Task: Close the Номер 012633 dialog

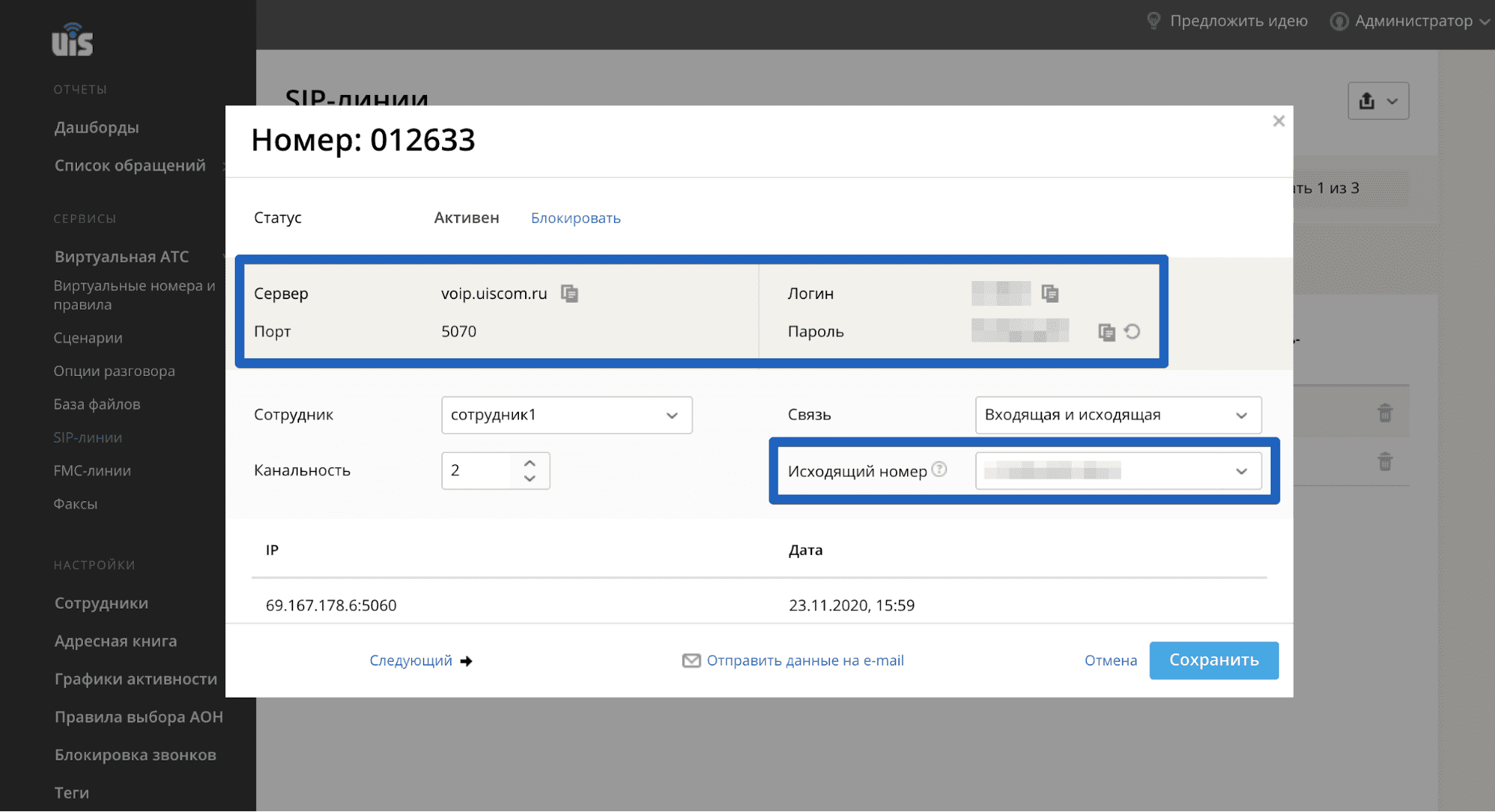Action: [x=1278, y=121]
